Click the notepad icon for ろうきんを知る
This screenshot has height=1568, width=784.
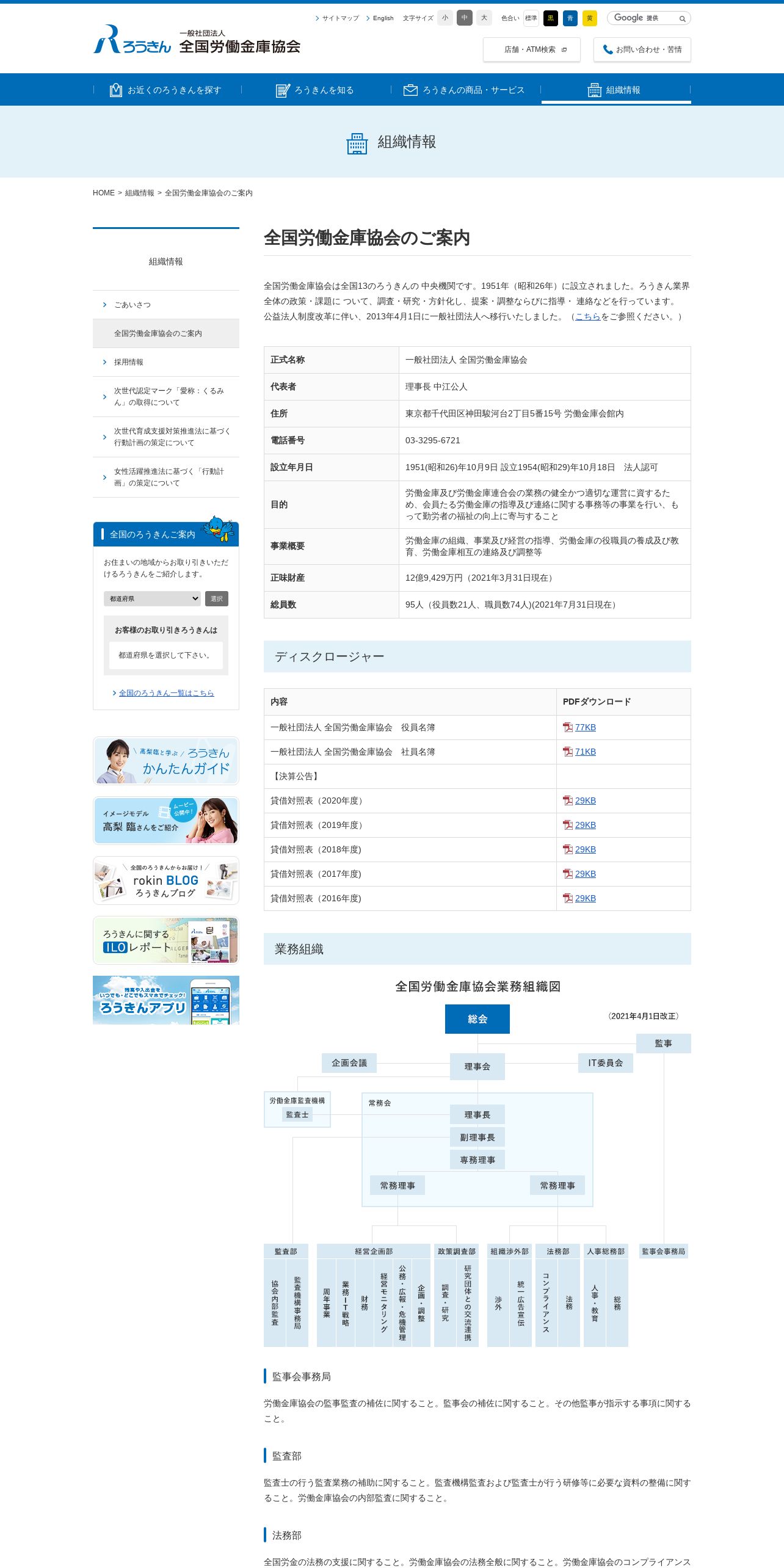[x=283, y=90]
